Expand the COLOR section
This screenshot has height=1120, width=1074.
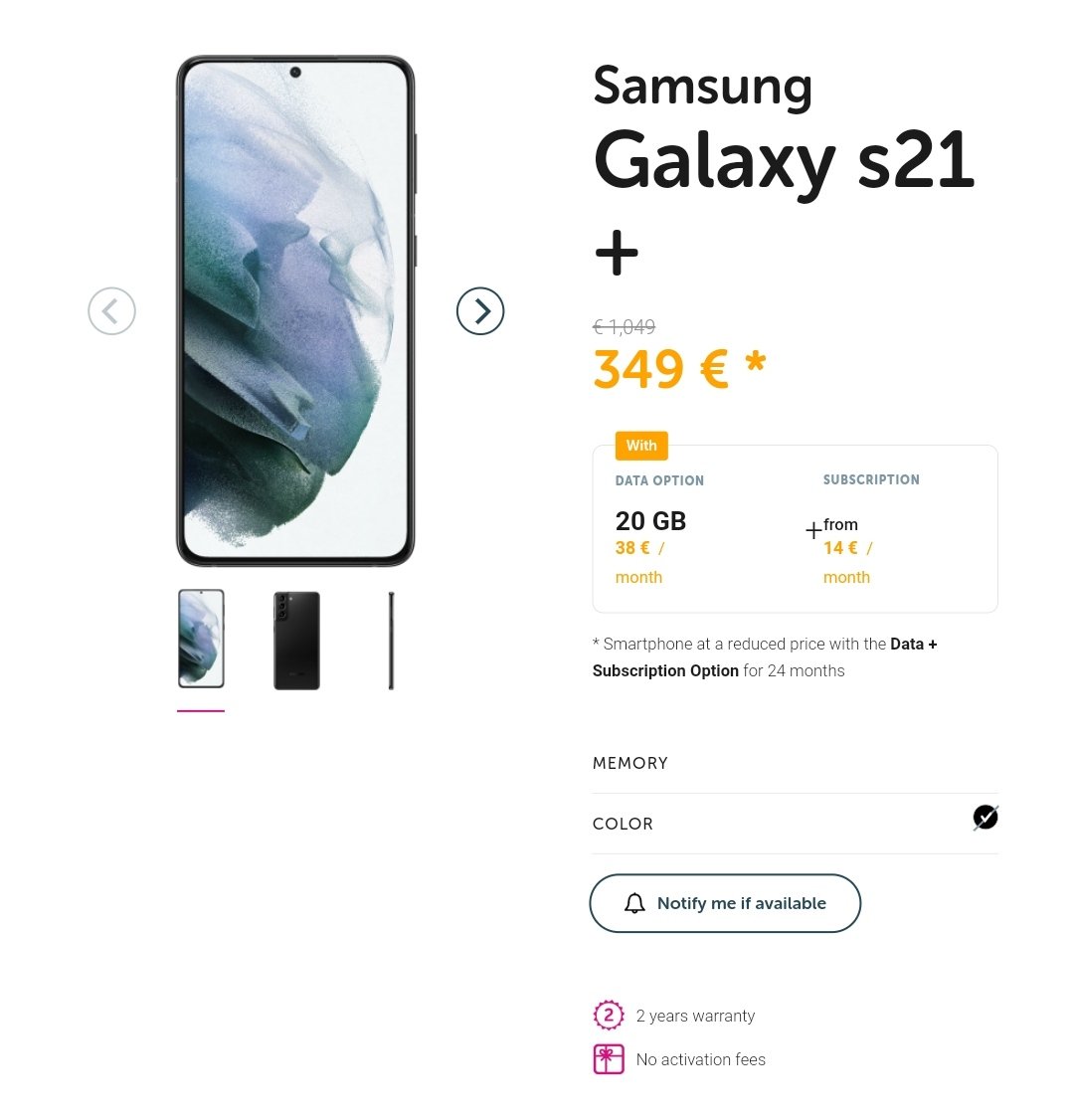795,824
